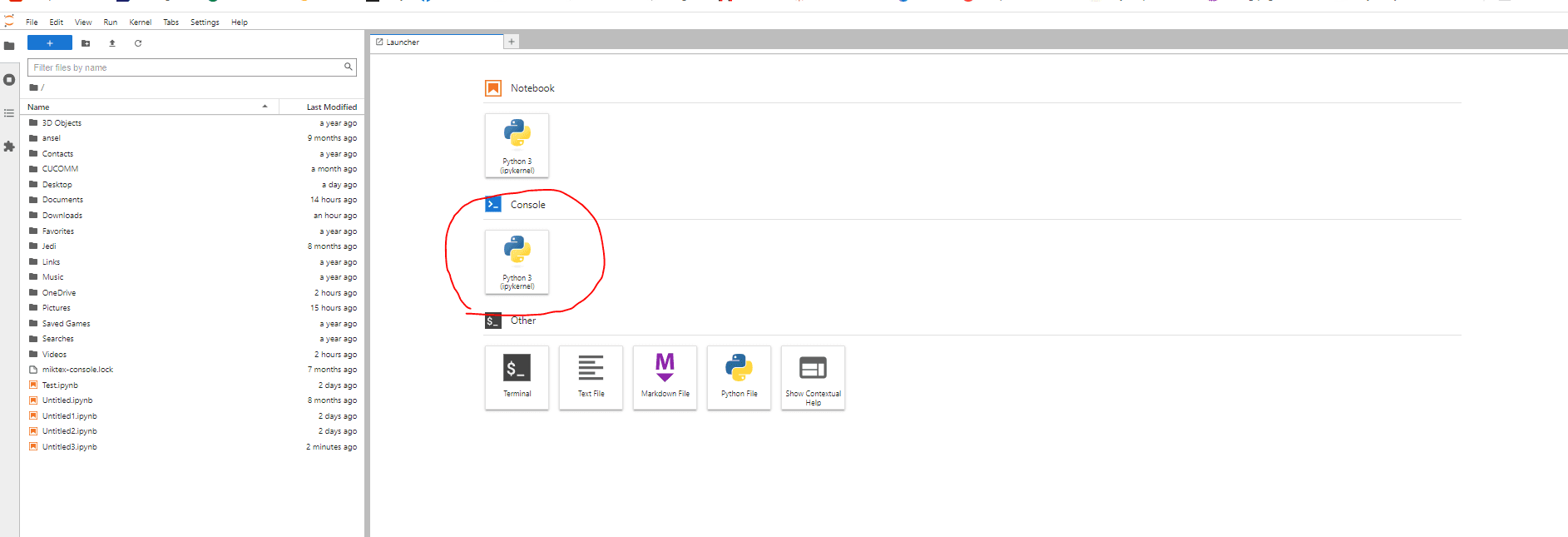The image size is (1568, 537).
Task: Click the Upload Files icon
Action: [112, 43]
